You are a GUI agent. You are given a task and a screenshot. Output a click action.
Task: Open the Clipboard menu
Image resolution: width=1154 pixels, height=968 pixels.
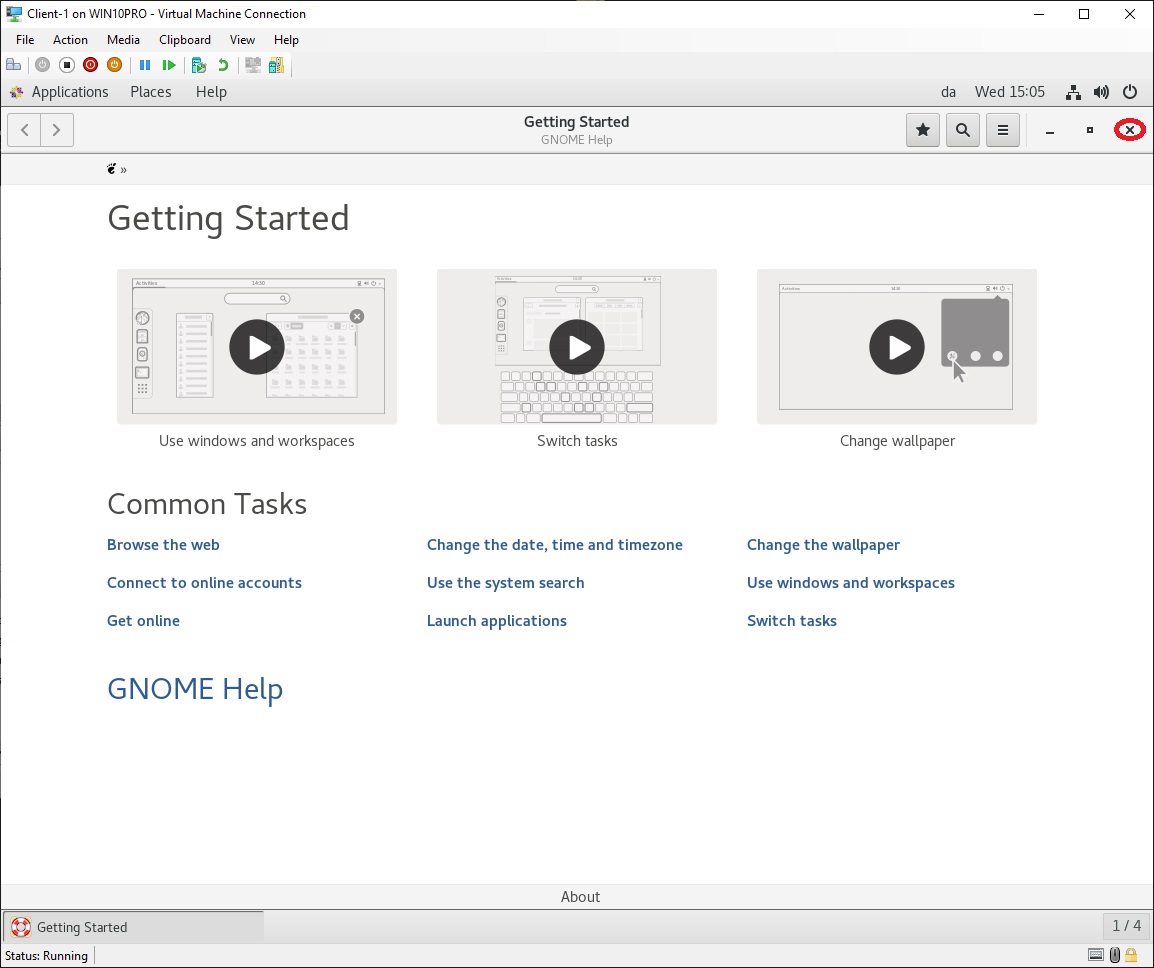coord(185,40)
